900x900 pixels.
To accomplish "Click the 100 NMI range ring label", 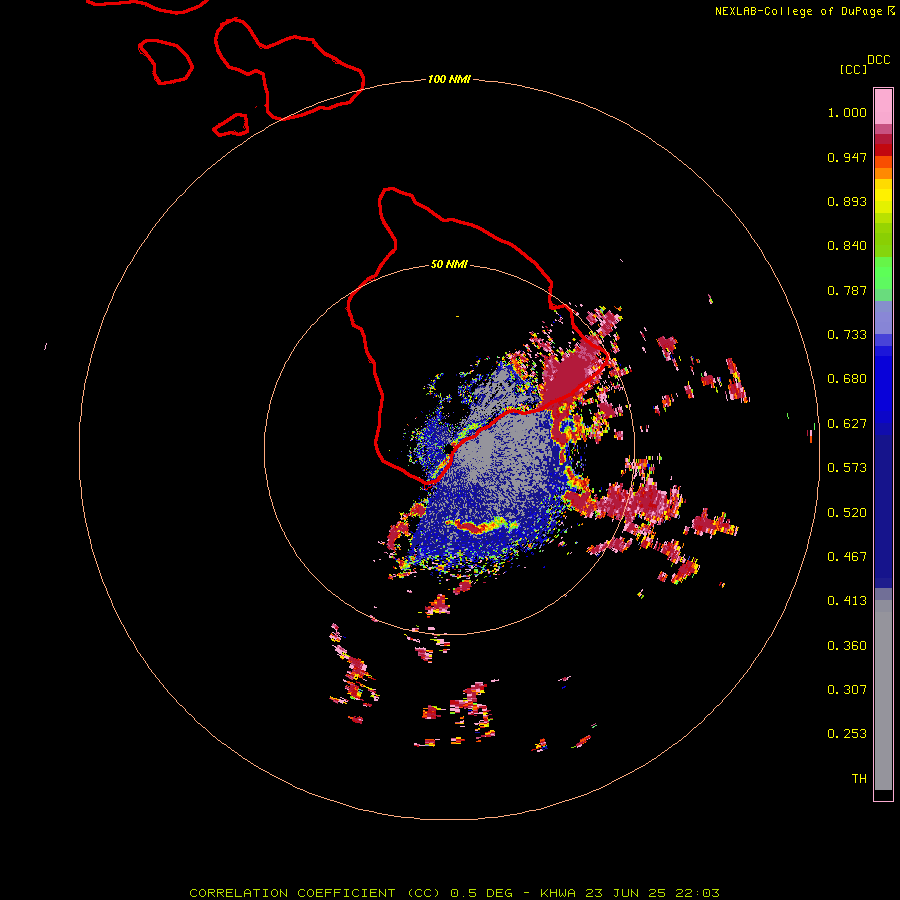I will 449,79.
